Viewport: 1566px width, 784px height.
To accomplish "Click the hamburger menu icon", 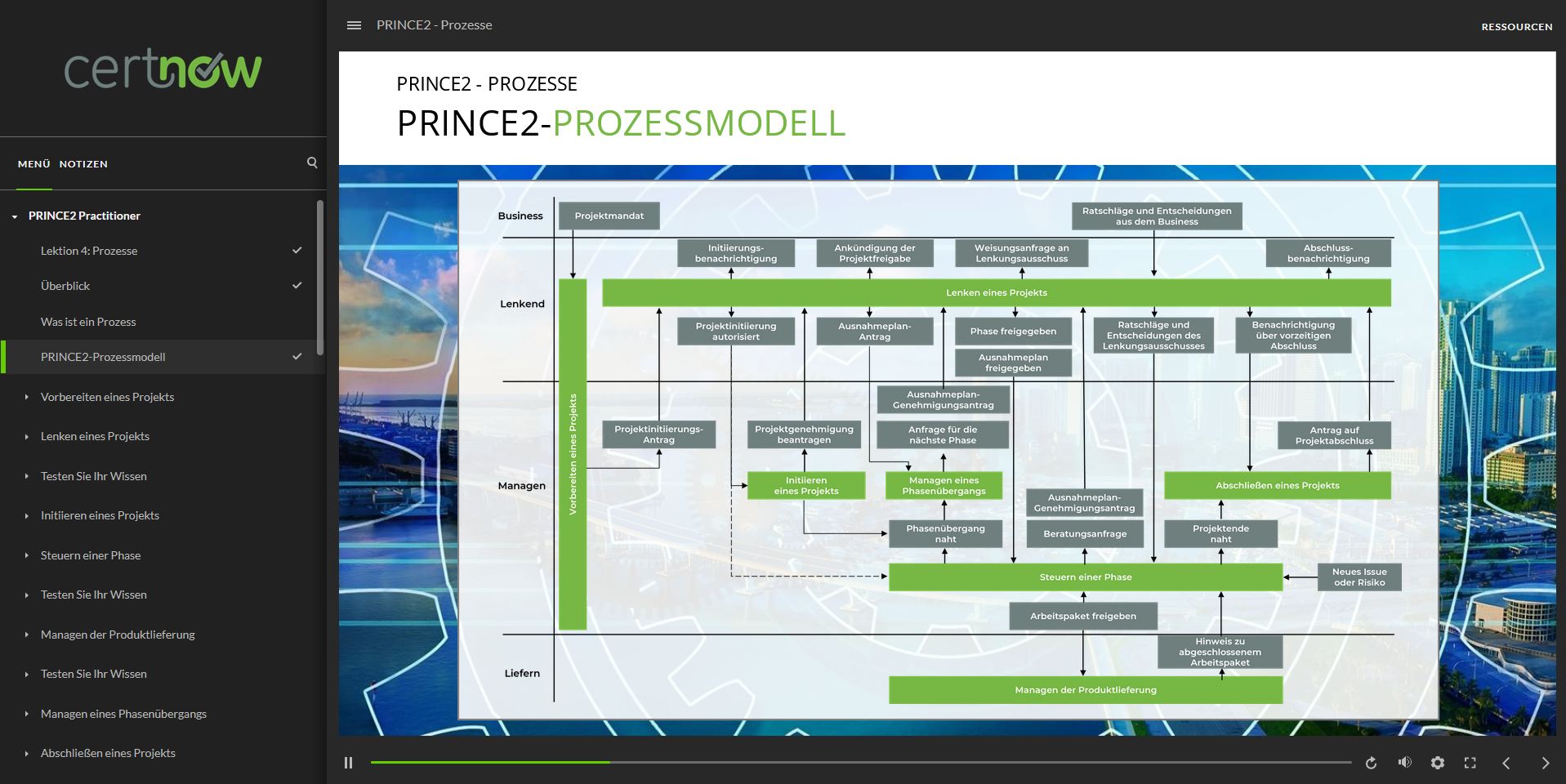I will coord(354,25).
